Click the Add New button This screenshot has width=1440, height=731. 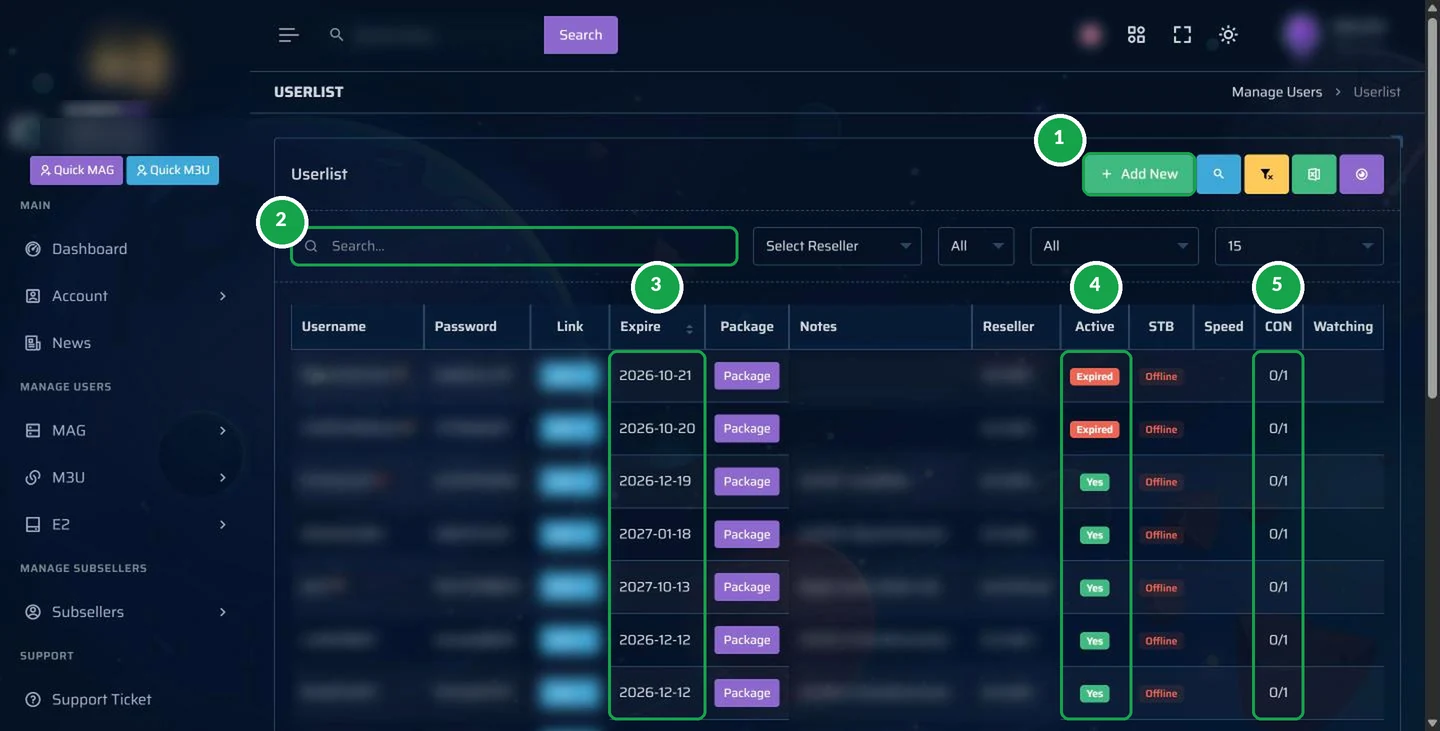[1139, 174]
